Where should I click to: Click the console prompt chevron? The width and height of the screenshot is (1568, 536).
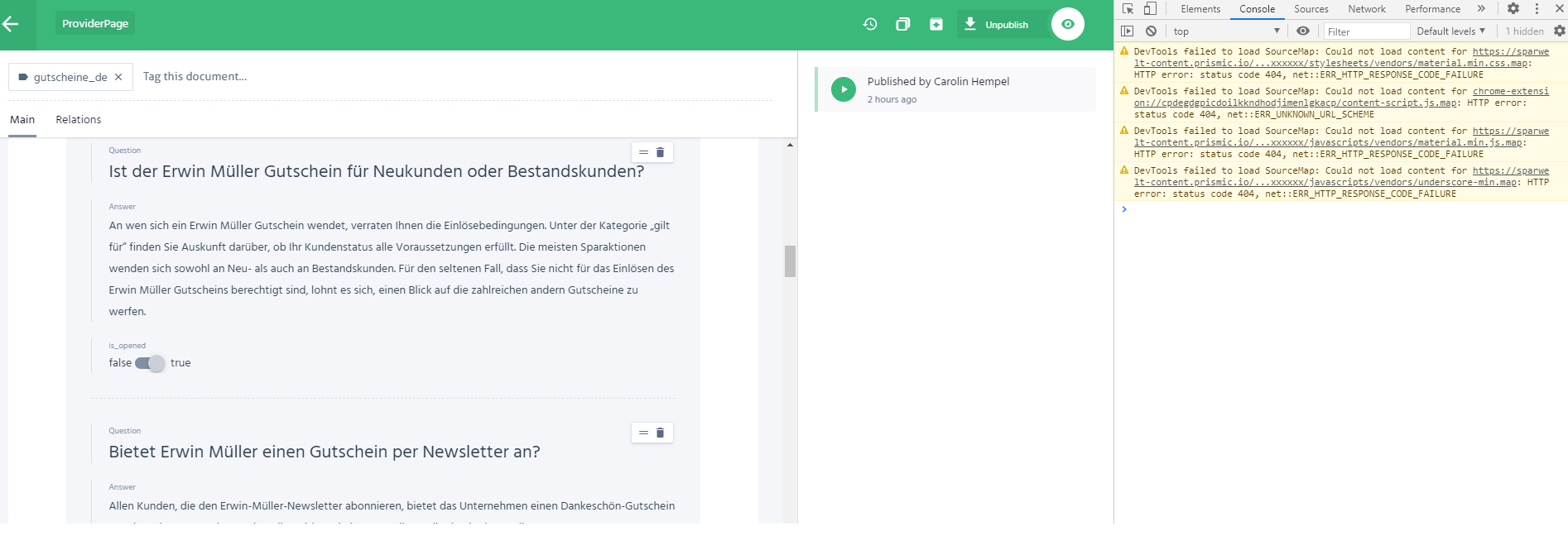(x=1124, y=209)
